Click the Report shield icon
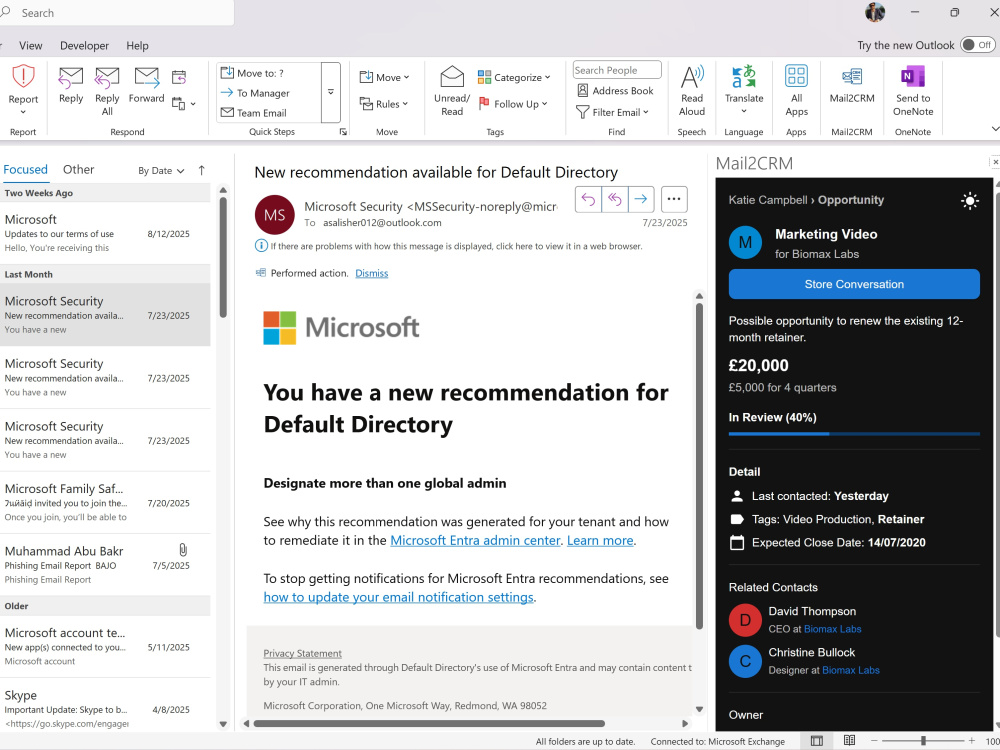1000x750 pixels. (x=23, y=77)
